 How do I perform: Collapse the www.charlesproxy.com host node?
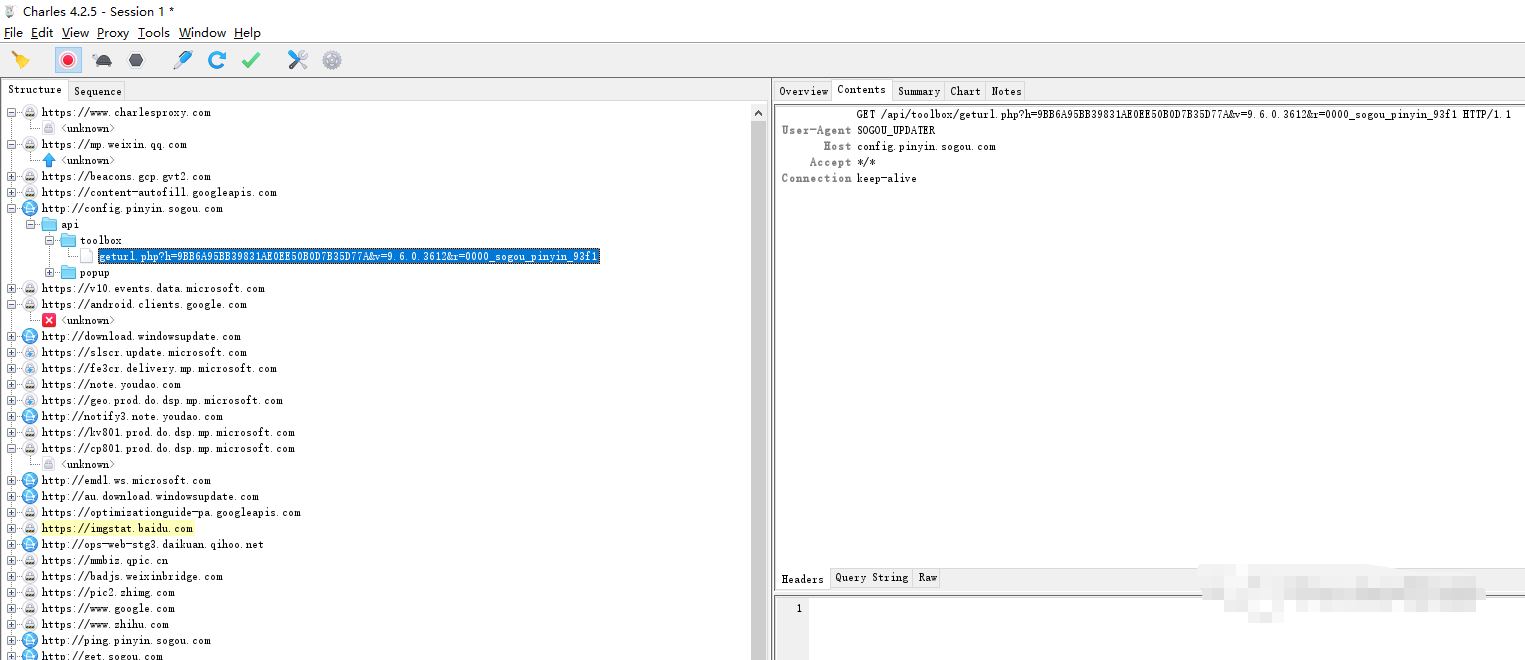12,113
